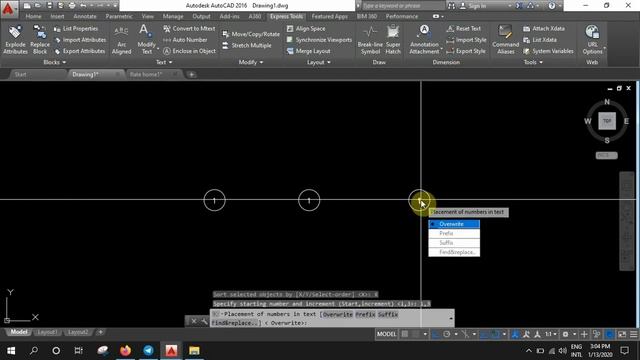Screen dimensions: 640x360
Task: Open the status bar customization menu
Action: click(x=634, y=334)
